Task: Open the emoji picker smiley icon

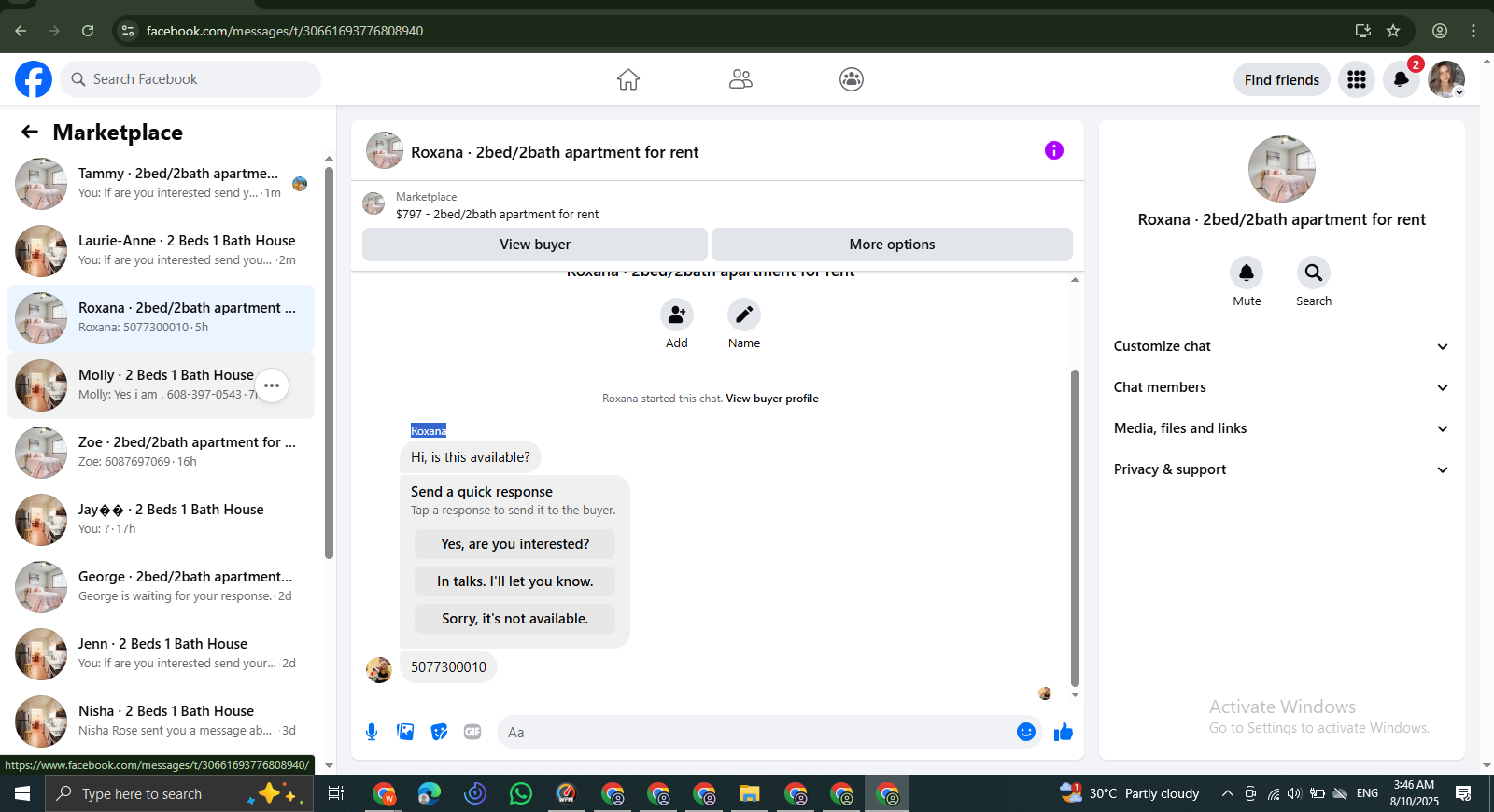Action: point(1026,732)
